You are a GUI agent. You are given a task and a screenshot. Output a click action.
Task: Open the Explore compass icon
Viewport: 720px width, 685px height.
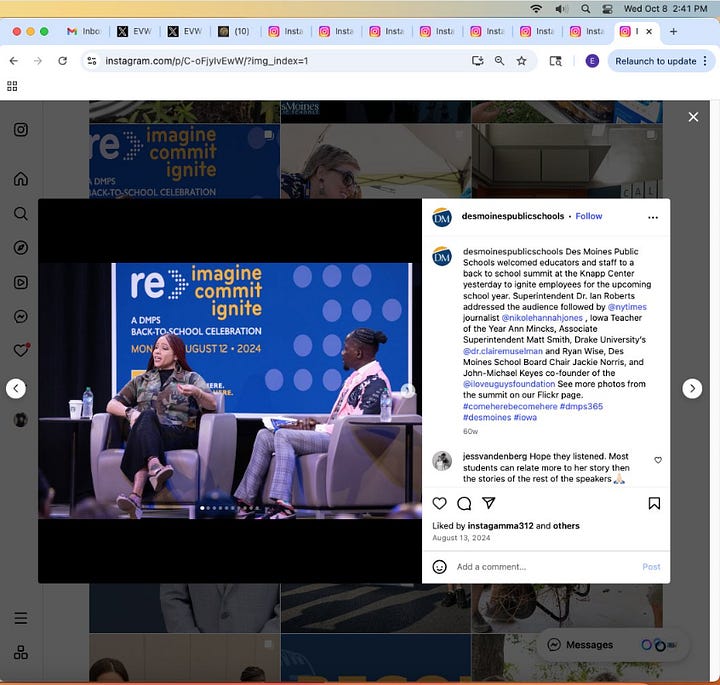tap(21, 248)
